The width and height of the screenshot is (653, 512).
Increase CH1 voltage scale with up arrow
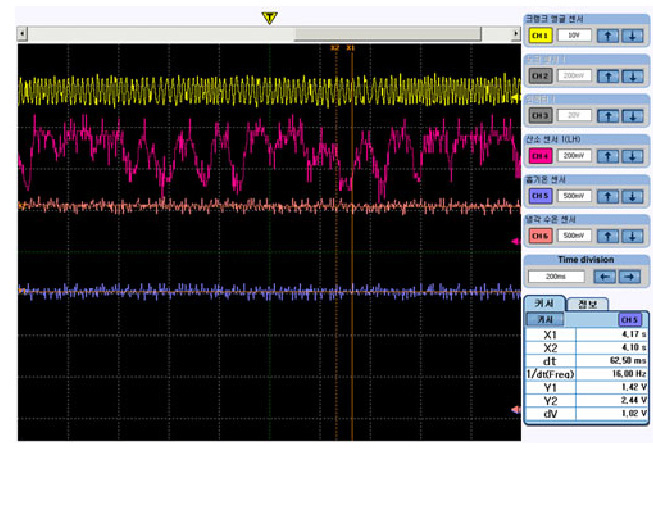(608, 36)
